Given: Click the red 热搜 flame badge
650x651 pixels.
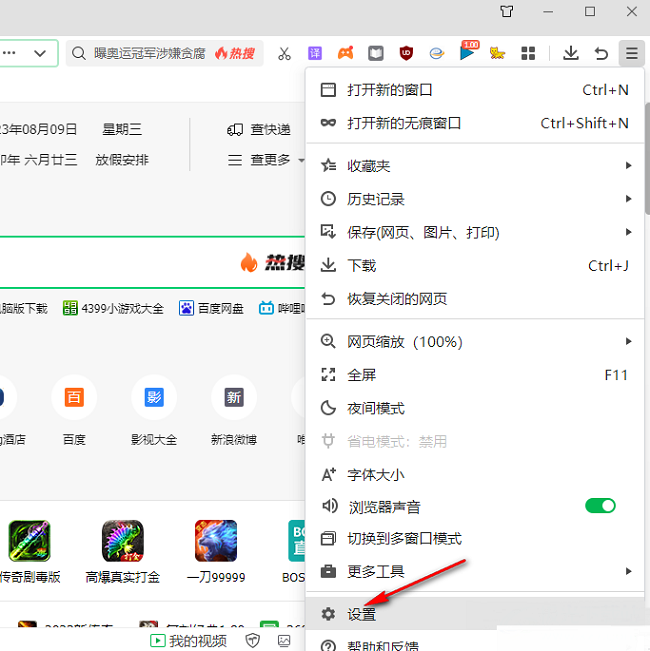Looking at the screenshot, I should [x=235, y=53].
